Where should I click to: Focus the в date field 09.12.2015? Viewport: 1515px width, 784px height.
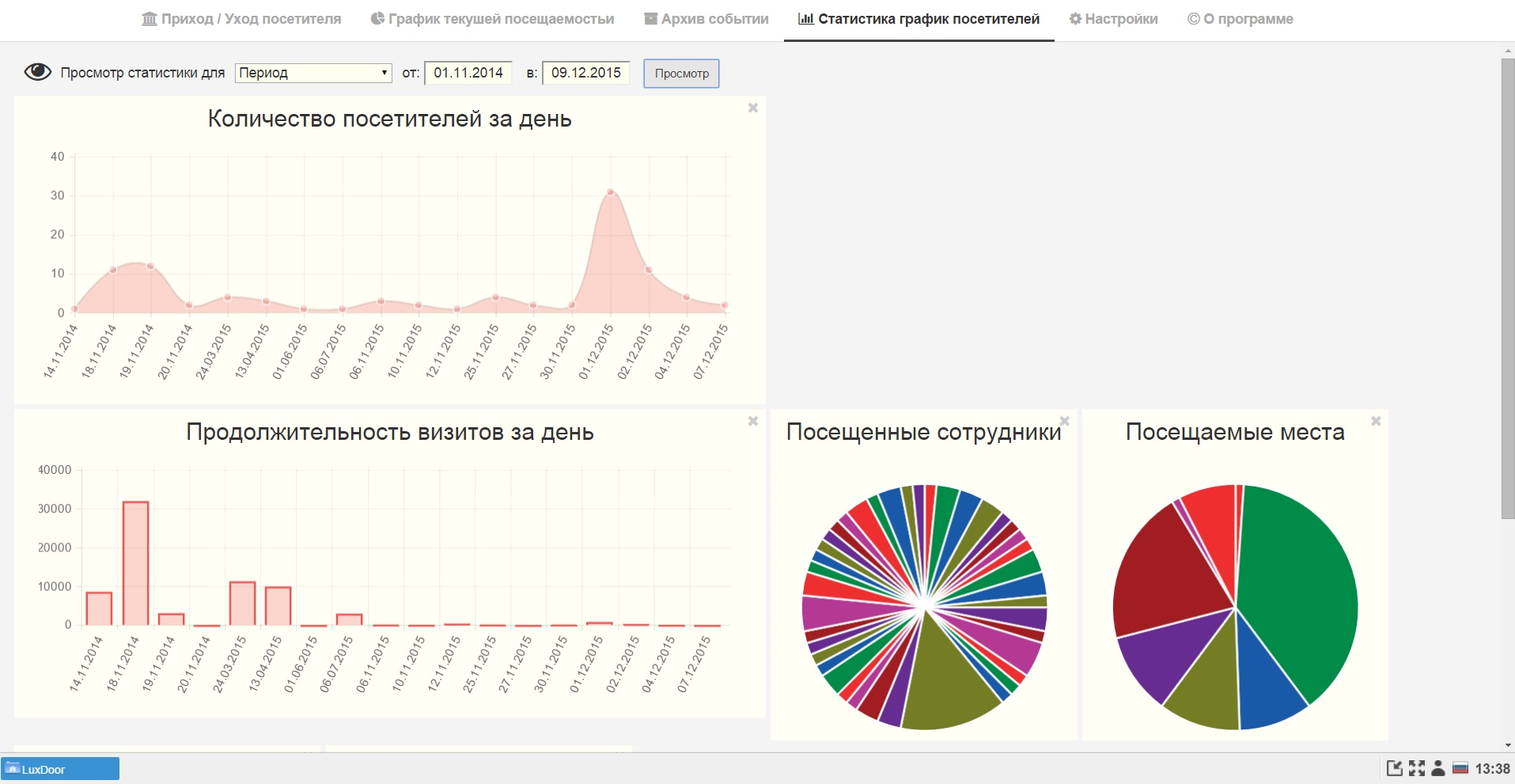[586, 73]
